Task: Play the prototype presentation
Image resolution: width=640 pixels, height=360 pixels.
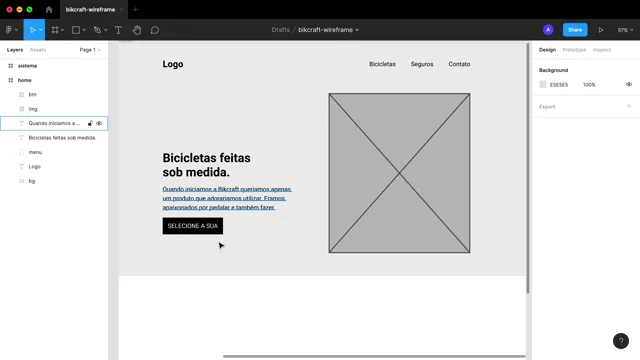Action: (601, 30)
